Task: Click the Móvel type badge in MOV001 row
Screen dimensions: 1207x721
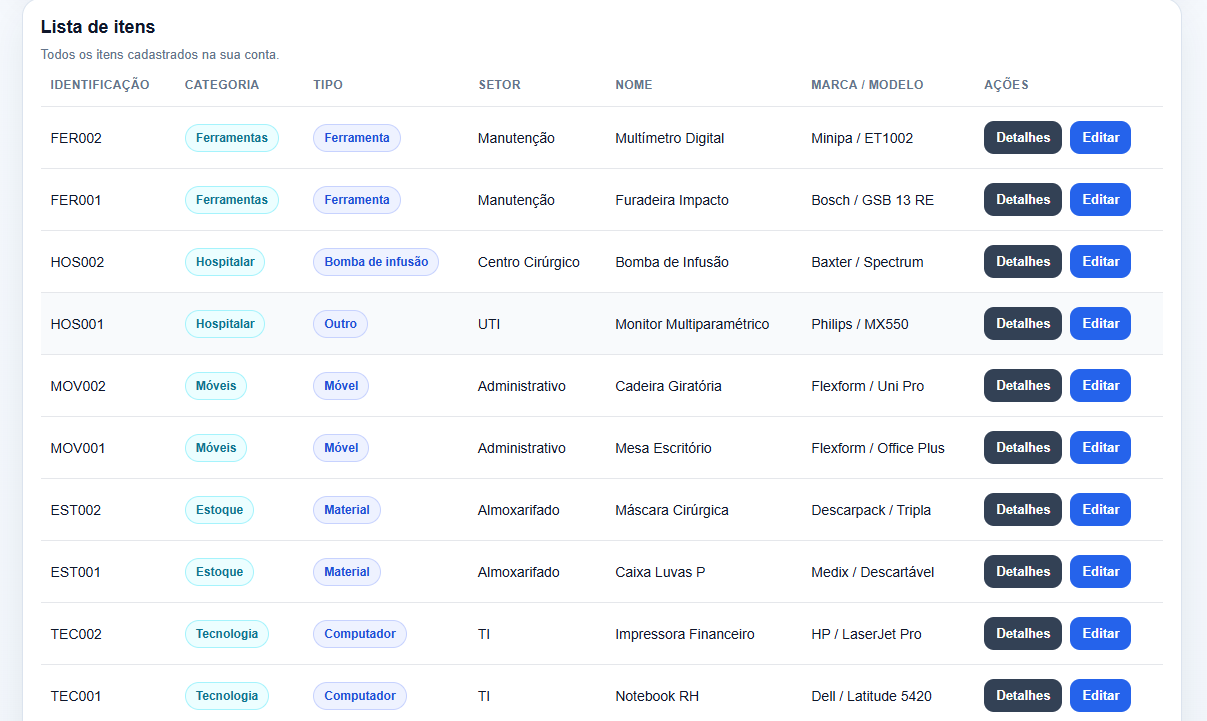Action: (341, 448)
